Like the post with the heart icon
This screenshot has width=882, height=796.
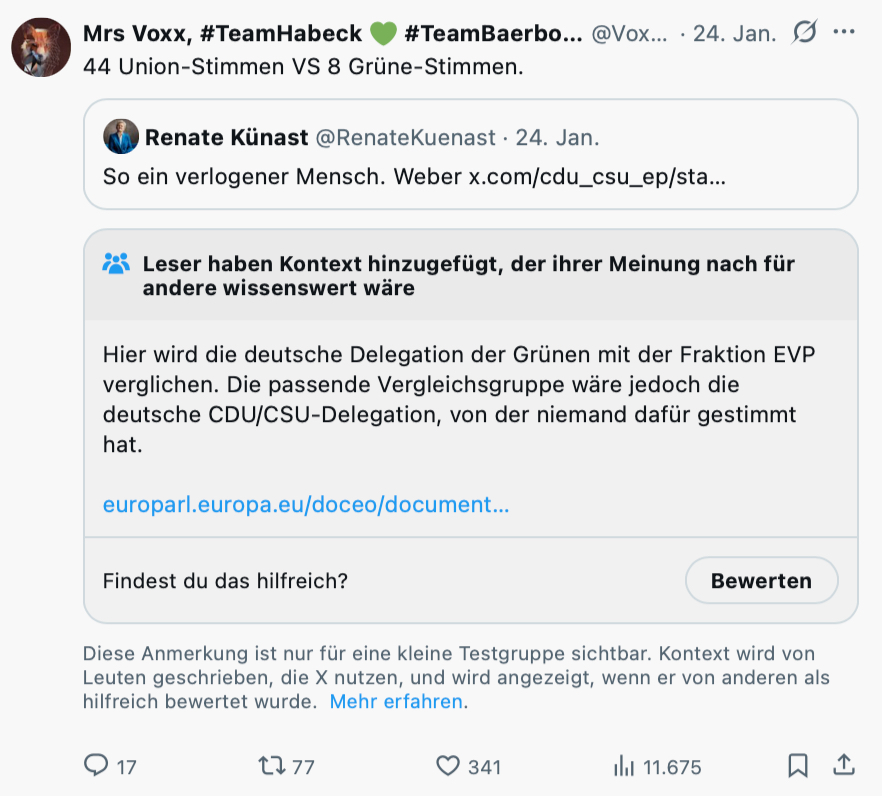click(x=448, y=766)
